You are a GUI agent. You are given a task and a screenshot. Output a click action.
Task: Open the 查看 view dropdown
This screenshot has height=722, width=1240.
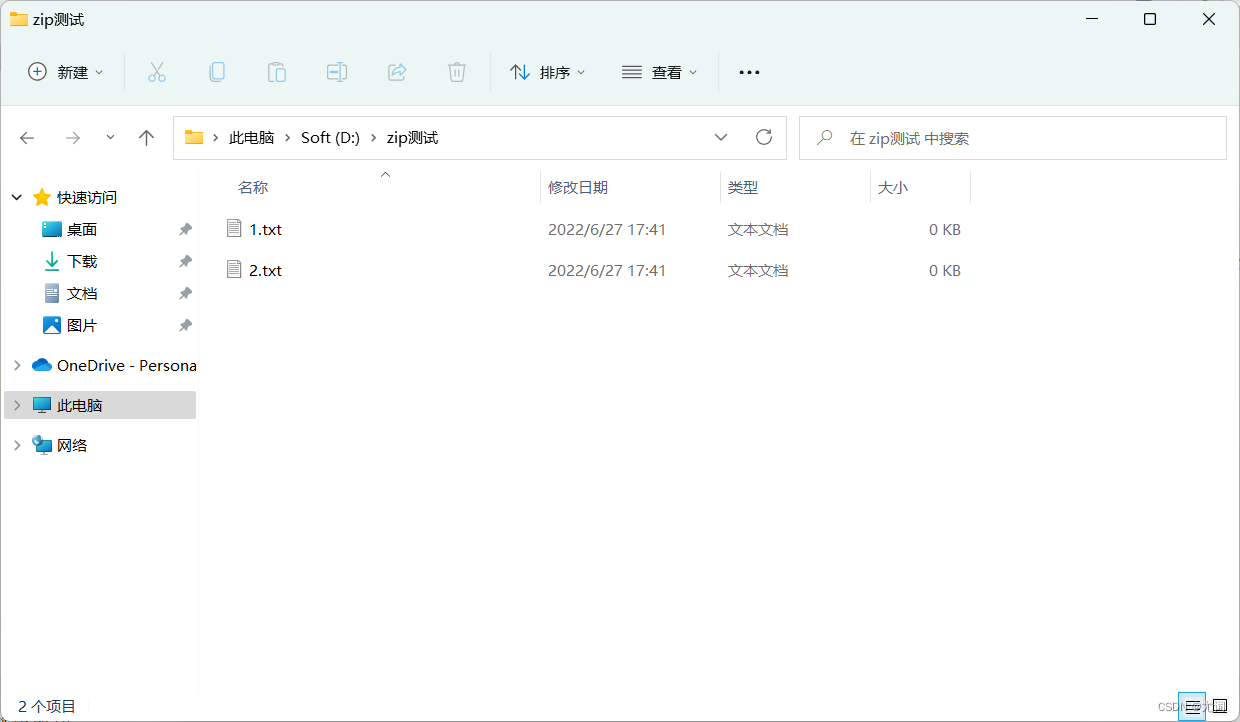(x=659, y=71)
